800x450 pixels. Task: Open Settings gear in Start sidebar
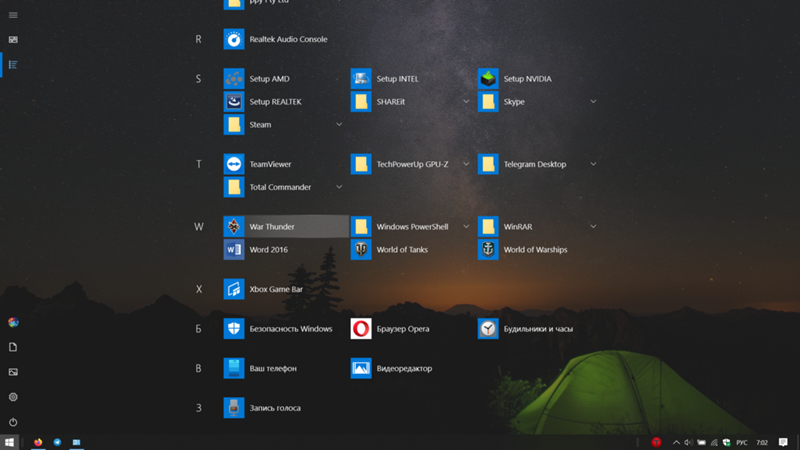(x=13, y=397)
